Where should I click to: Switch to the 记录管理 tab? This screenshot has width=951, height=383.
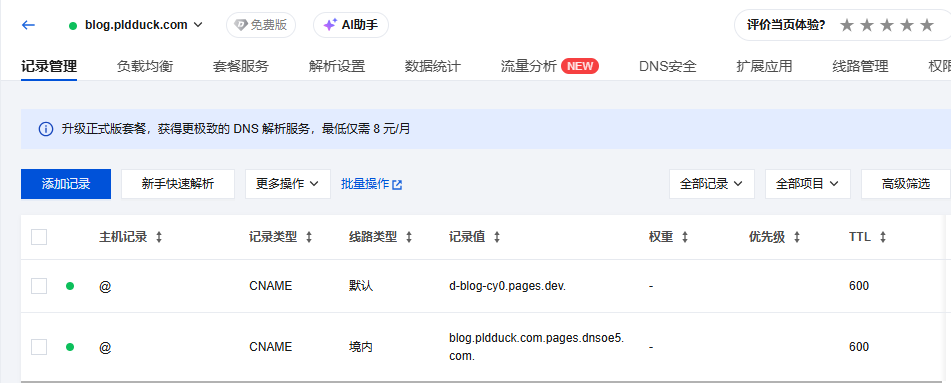point(49,66)
